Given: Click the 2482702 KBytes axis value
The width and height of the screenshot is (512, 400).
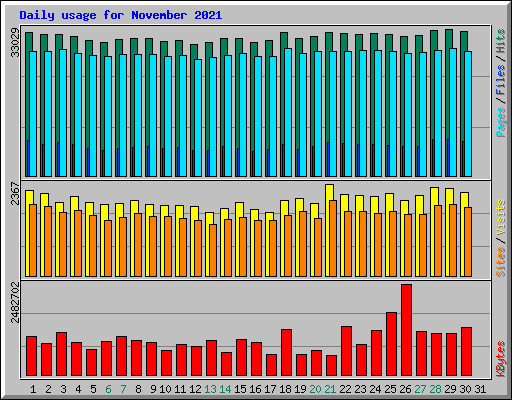Looking at the screenshot, I should pos(15,303).
